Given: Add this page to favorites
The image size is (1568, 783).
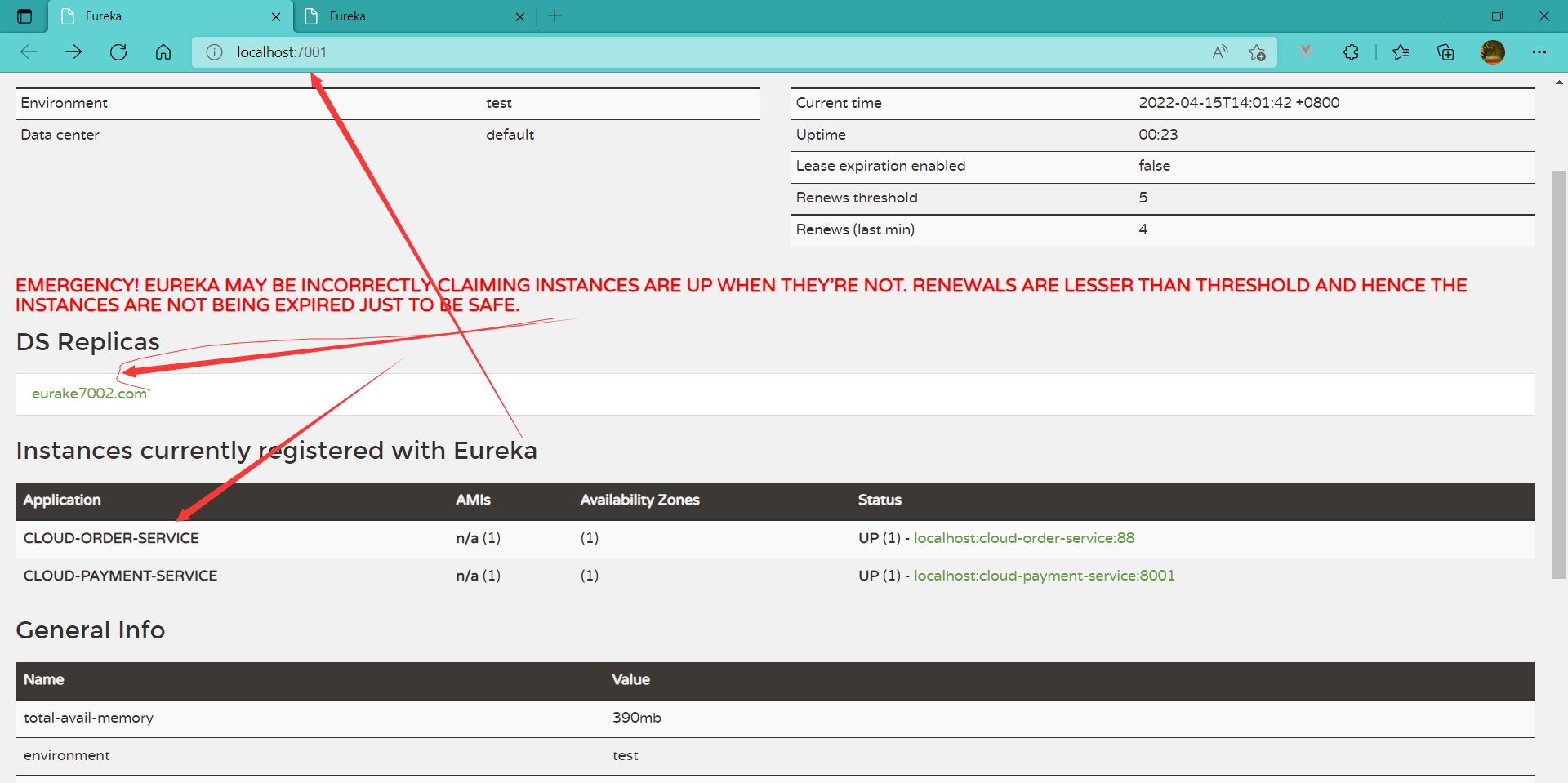Looking at the screenshot, I should coord(1257,52).
